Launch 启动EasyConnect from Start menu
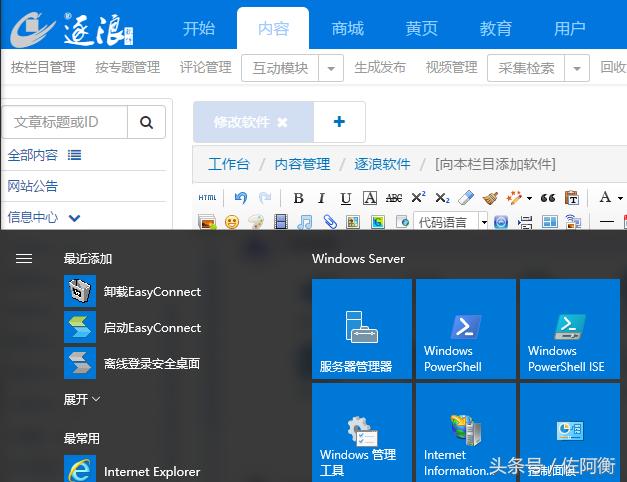This screenshot has height=482, width=627. point(132,327)
